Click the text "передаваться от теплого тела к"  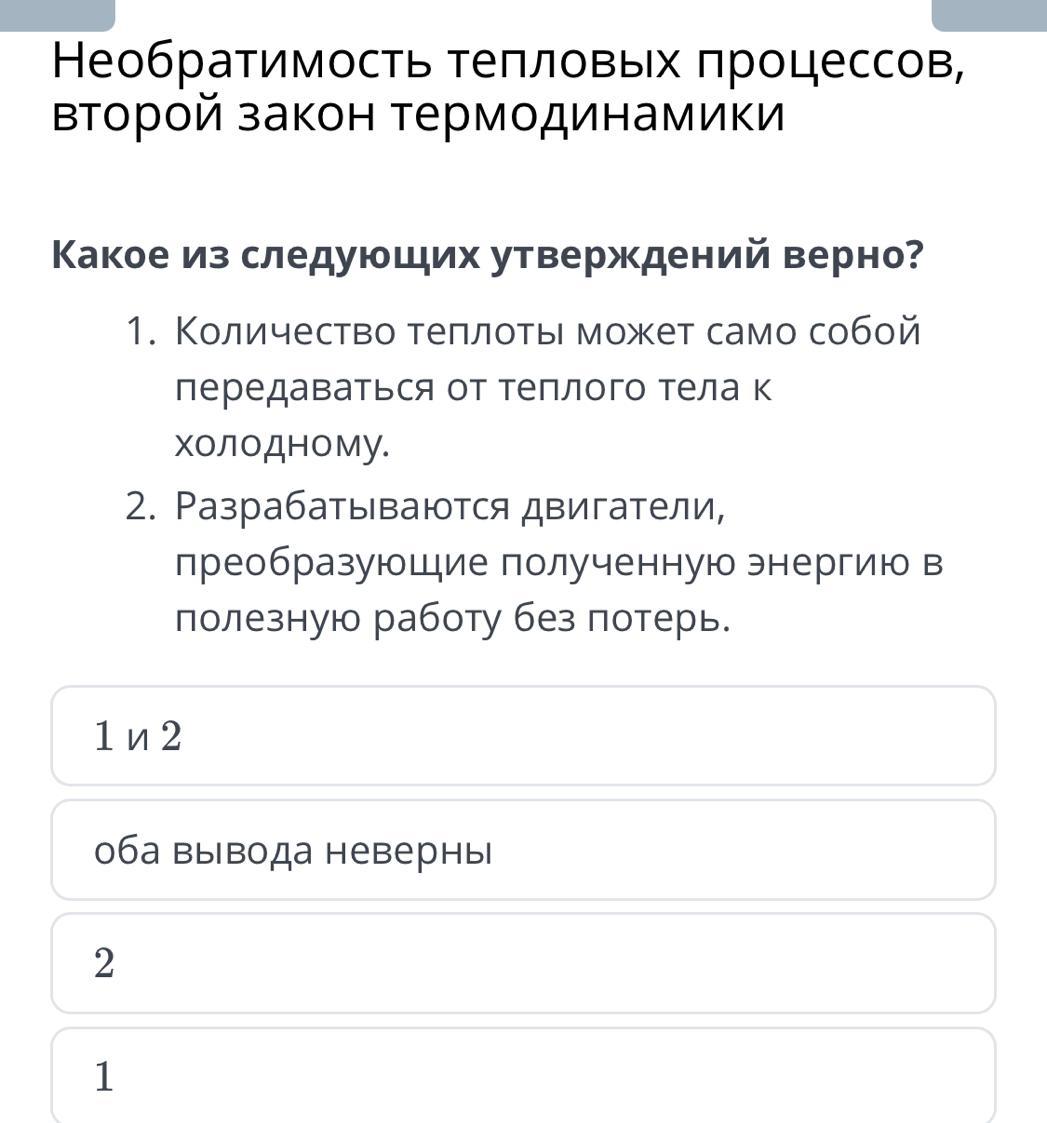click(x=474, y=387)
